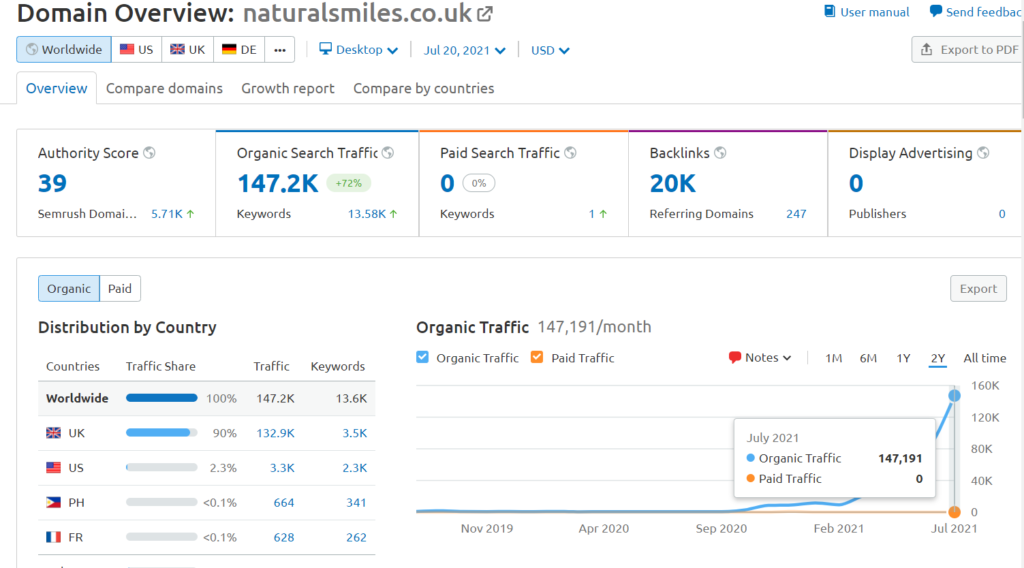This screenshot has height=568, width=1024.
Task: Switch to Growth report tab
Action: 288,88
